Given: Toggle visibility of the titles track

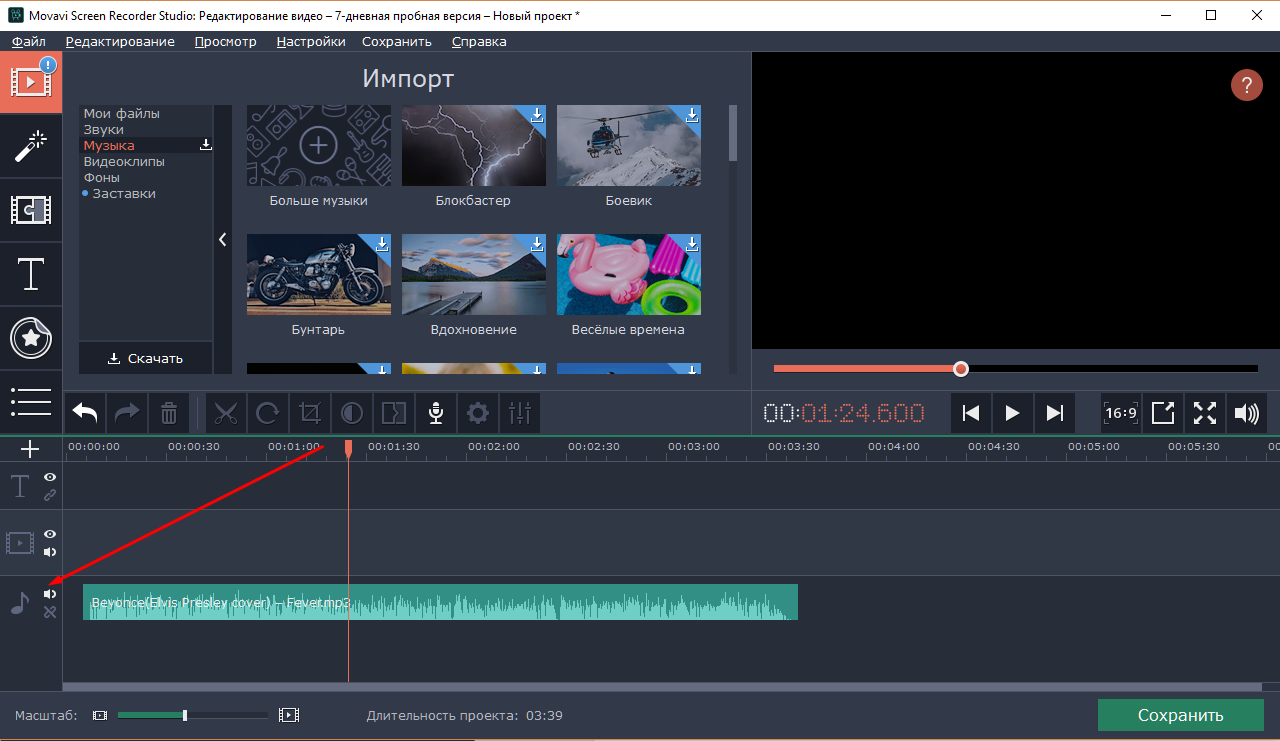Looking at the screenshot, I should click(x=50, y=478).
